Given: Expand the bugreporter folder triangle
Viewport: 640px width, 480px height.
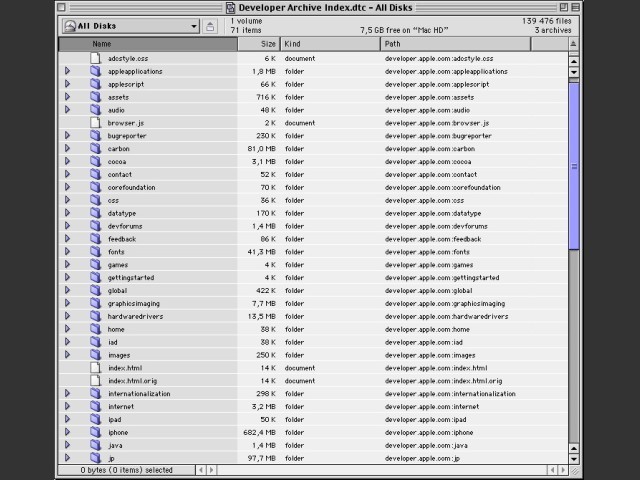Looking at the screenshot, I should coord(67,136).
